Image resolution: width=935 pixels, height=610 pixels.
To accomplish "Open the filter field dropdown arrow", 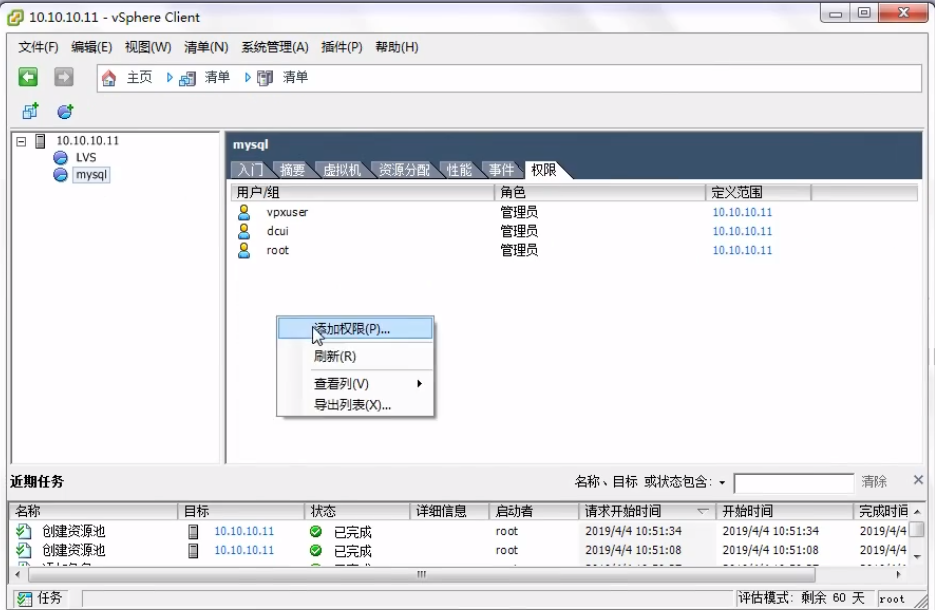I will [x=722, y=482].
